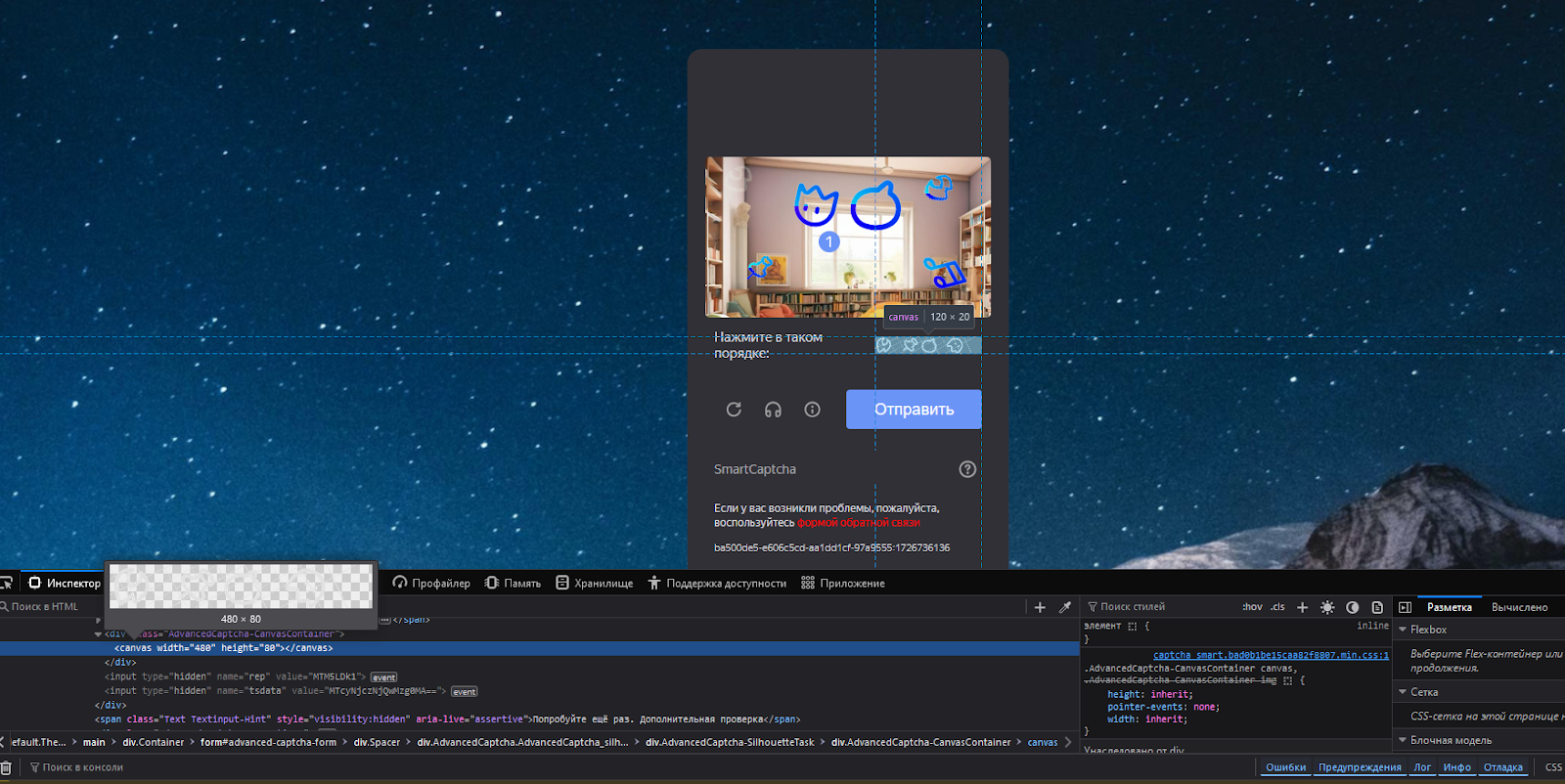The width and height of the screenshot is (1565, 784).
Task: Click the pointer-events: none declaration
Action: (1163, 707)
